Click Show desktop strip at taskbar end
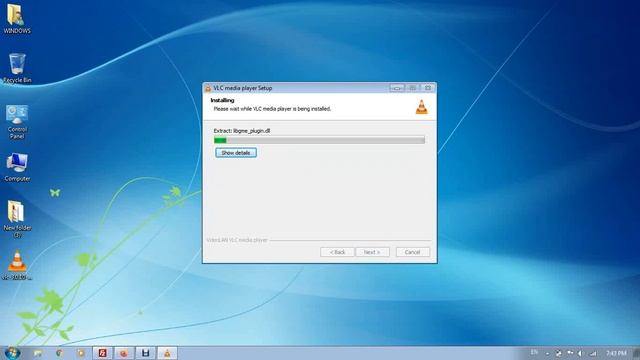 tap(636, 353)
